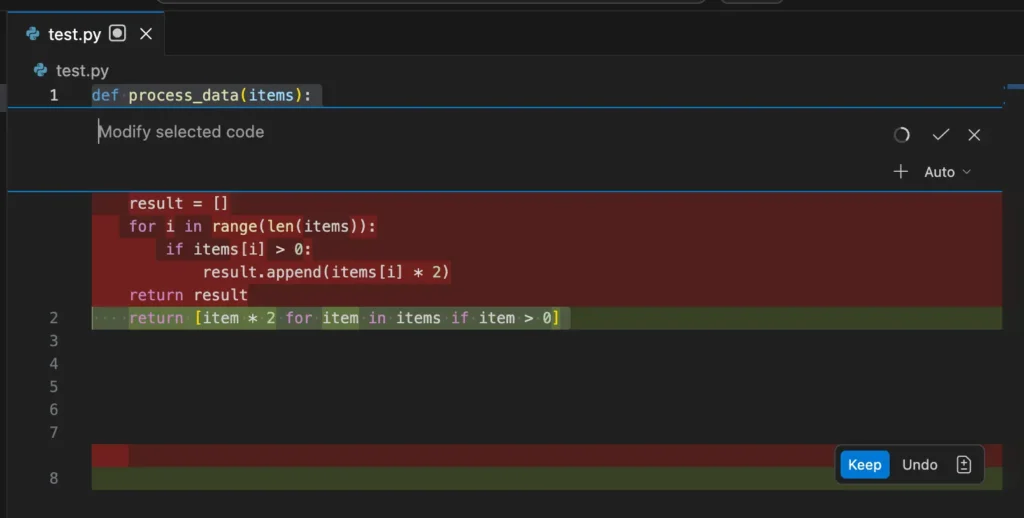Click the Python file icon in the tab
The image size is (1024, 518).
click(x=33, y=34)
